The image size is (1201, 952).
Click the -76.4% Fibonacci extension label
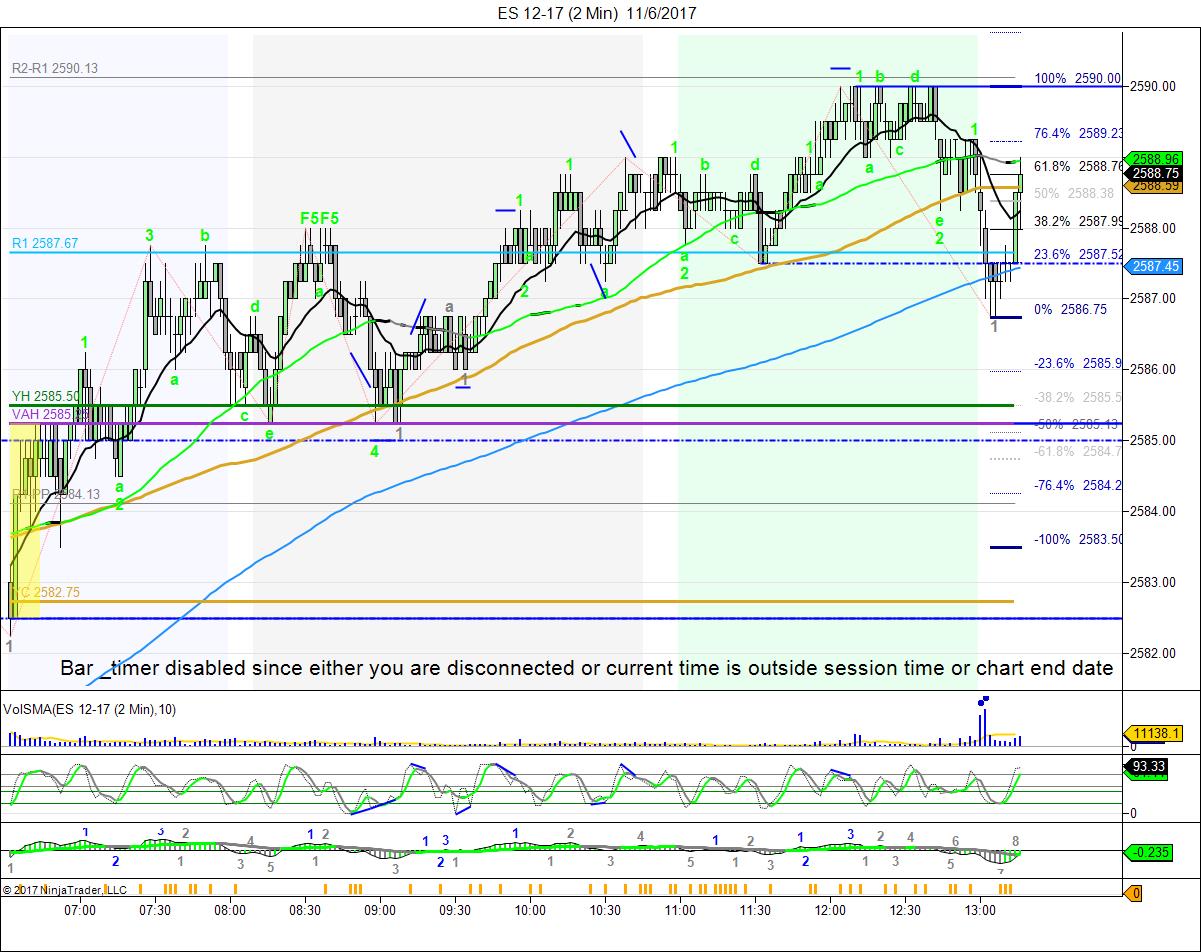[x=1077, y=485]
